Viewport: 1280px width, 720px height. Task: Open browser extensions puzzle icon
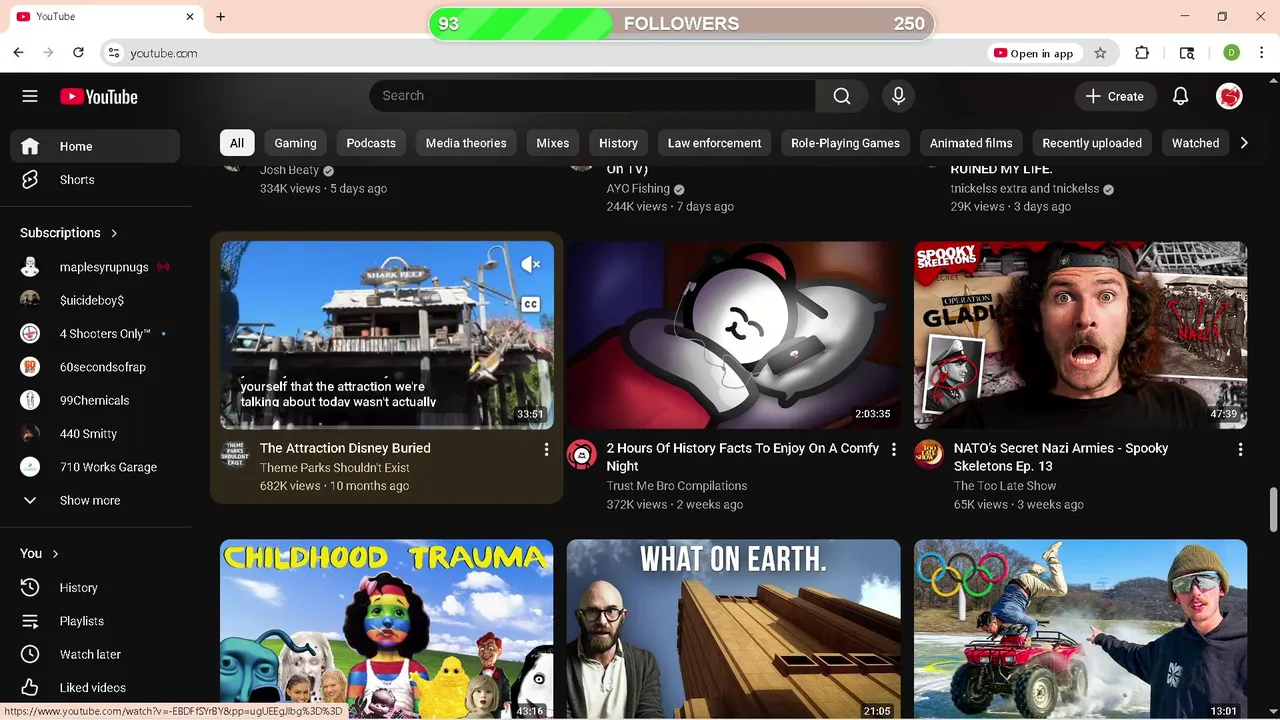pyautogui.click(x=1142, y=53)
